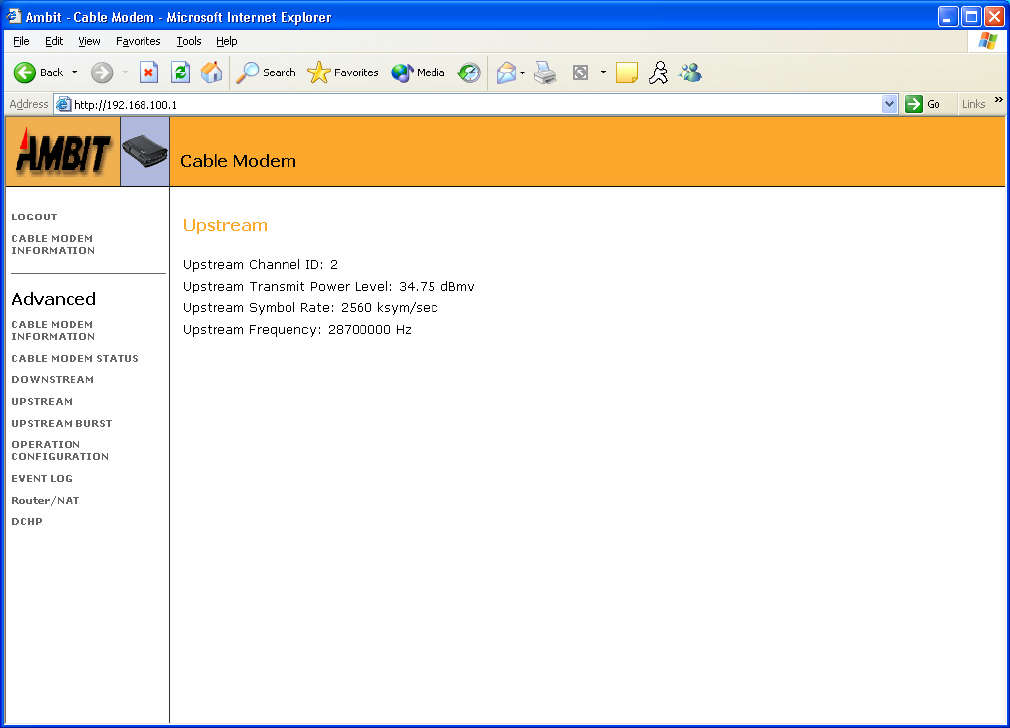Open Advanced CABLE MODEM INFORMATION link
This screenshot has height=728, width=1010.
pyautogui.click(x=53, y=330)
